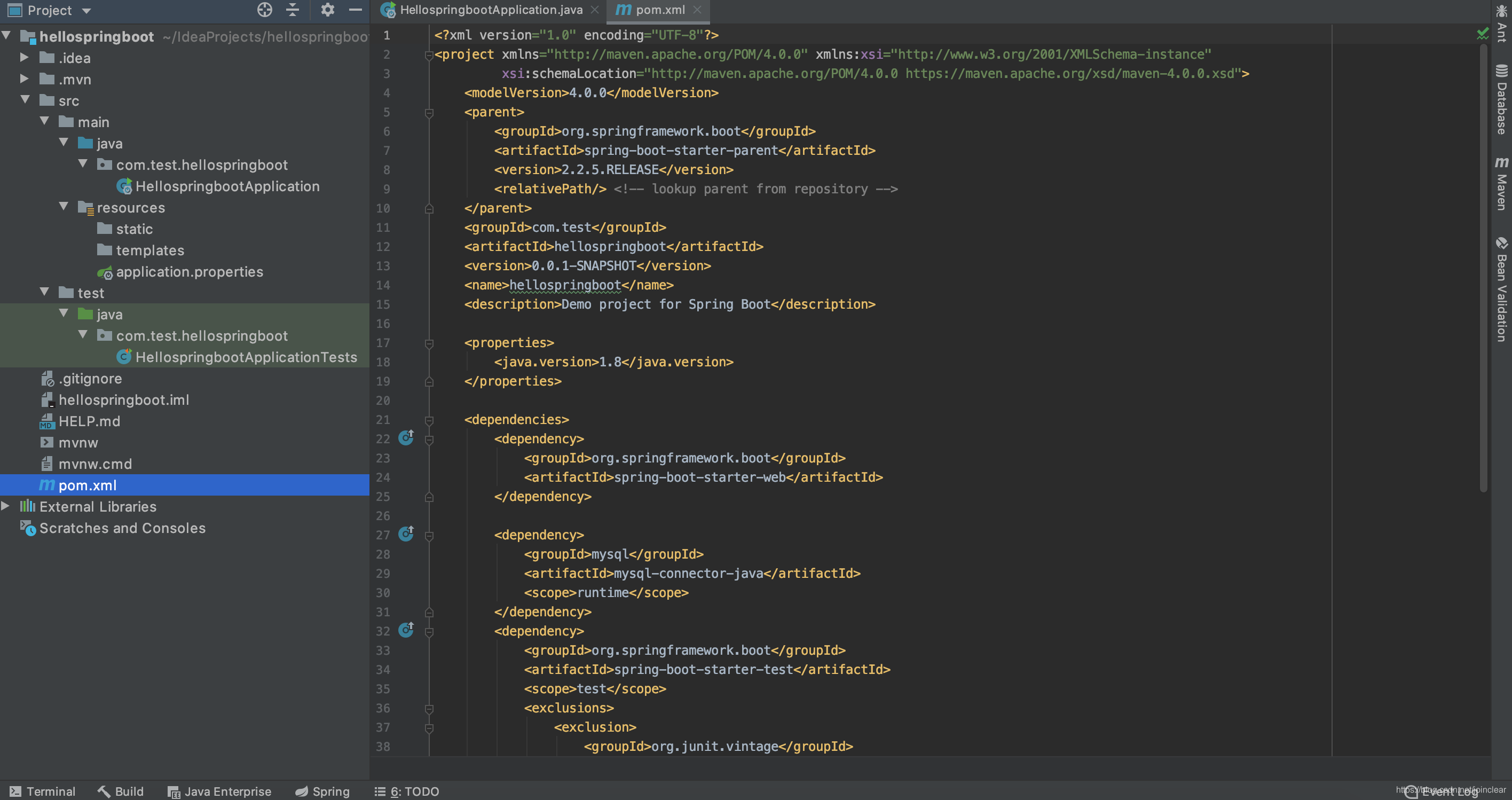This screenshot has width=1512, height=800.
Task: Open the Event Log
Action: (x=1443, y=792)
